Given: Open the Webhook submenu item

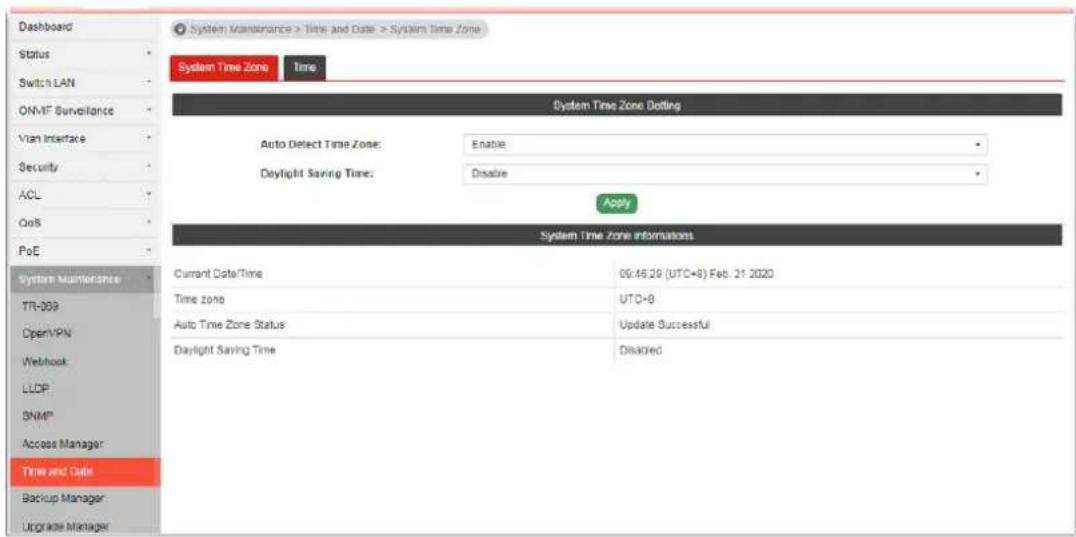Looking at the screenshot, I should point(85,361).
